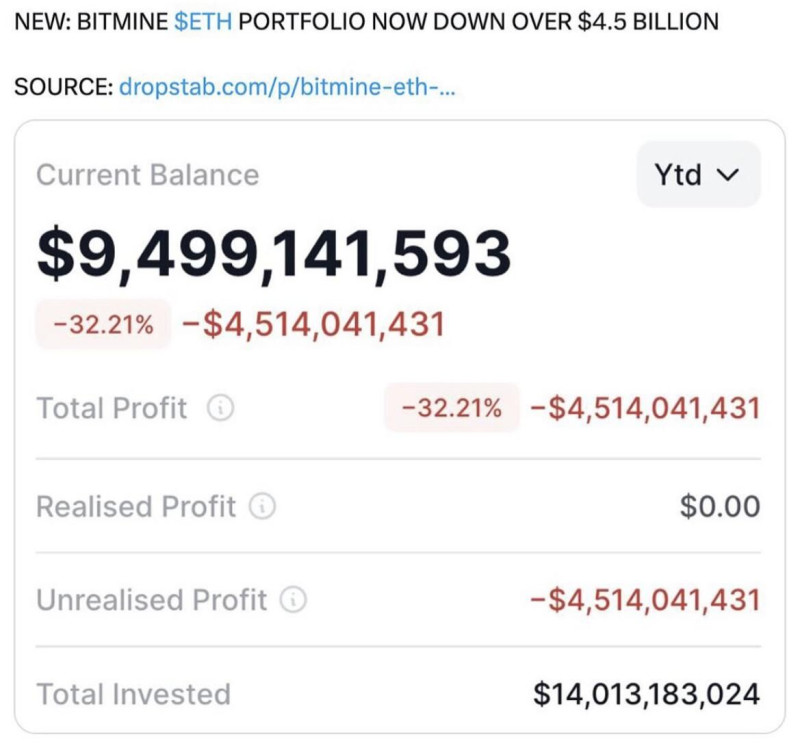Image resolution: width=800 pixels, height=752 pixels.
Task: Click the Total Profit label text
Action: pyautogui.click(x=111, y=408)
